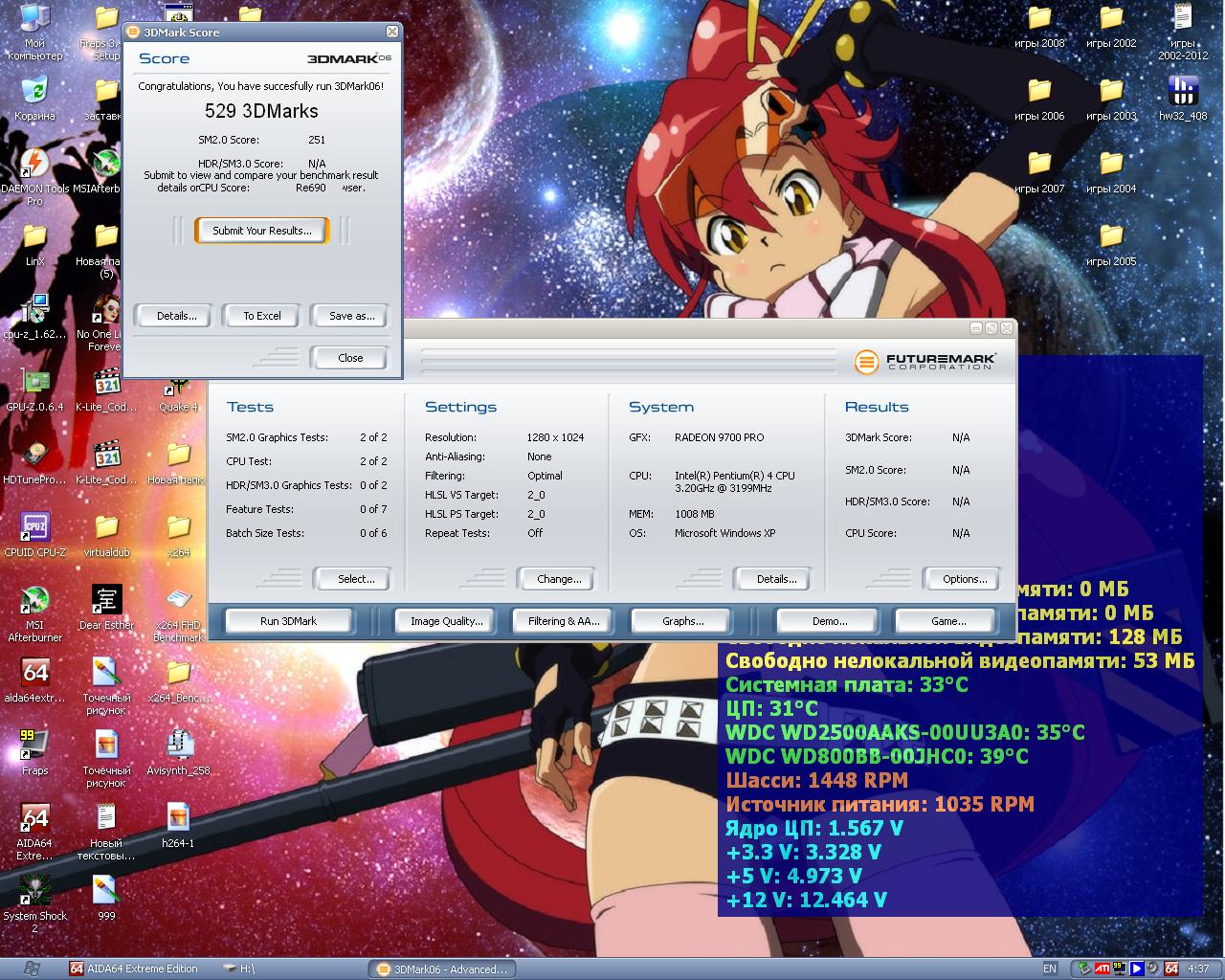The width and height of the screenshot is (1225, 980).
Task: Launch the CPUID CPU-Z shortcut
Action: click(x=35, y=535)
